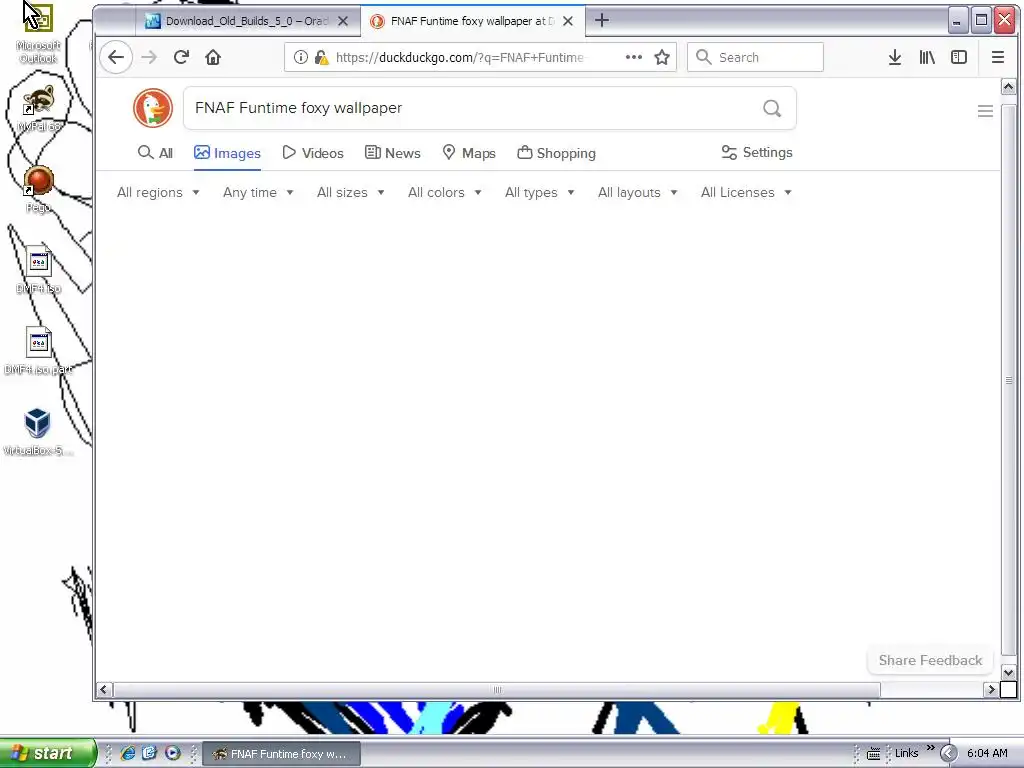Click the padlock connection warning icon
Image resolution: width=1024 pixels, height=768 pixels.
pos(321,57)
